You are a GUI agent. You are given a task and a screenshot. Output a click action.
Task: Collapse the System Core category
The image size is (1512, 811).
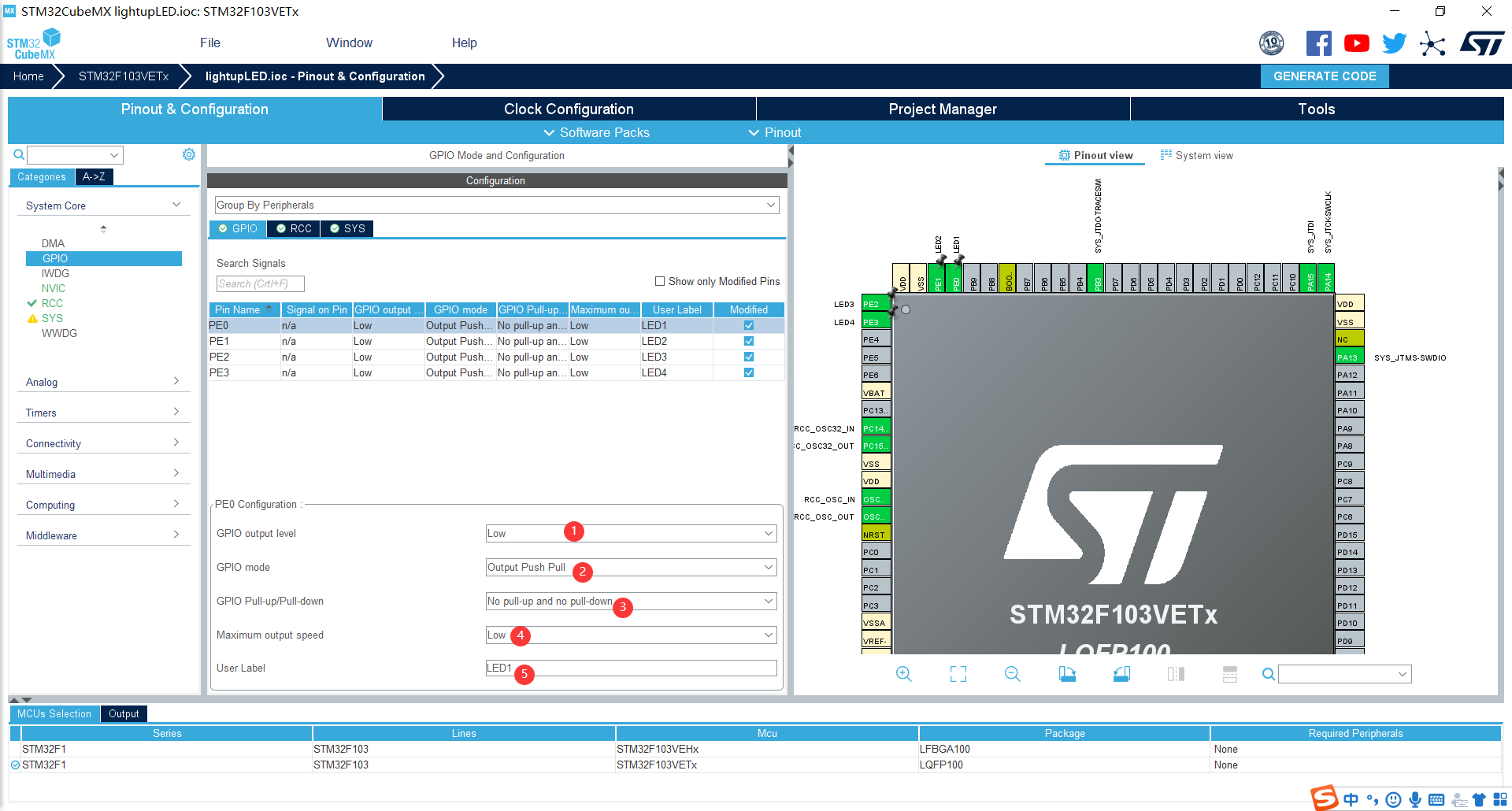pos(103,206)
